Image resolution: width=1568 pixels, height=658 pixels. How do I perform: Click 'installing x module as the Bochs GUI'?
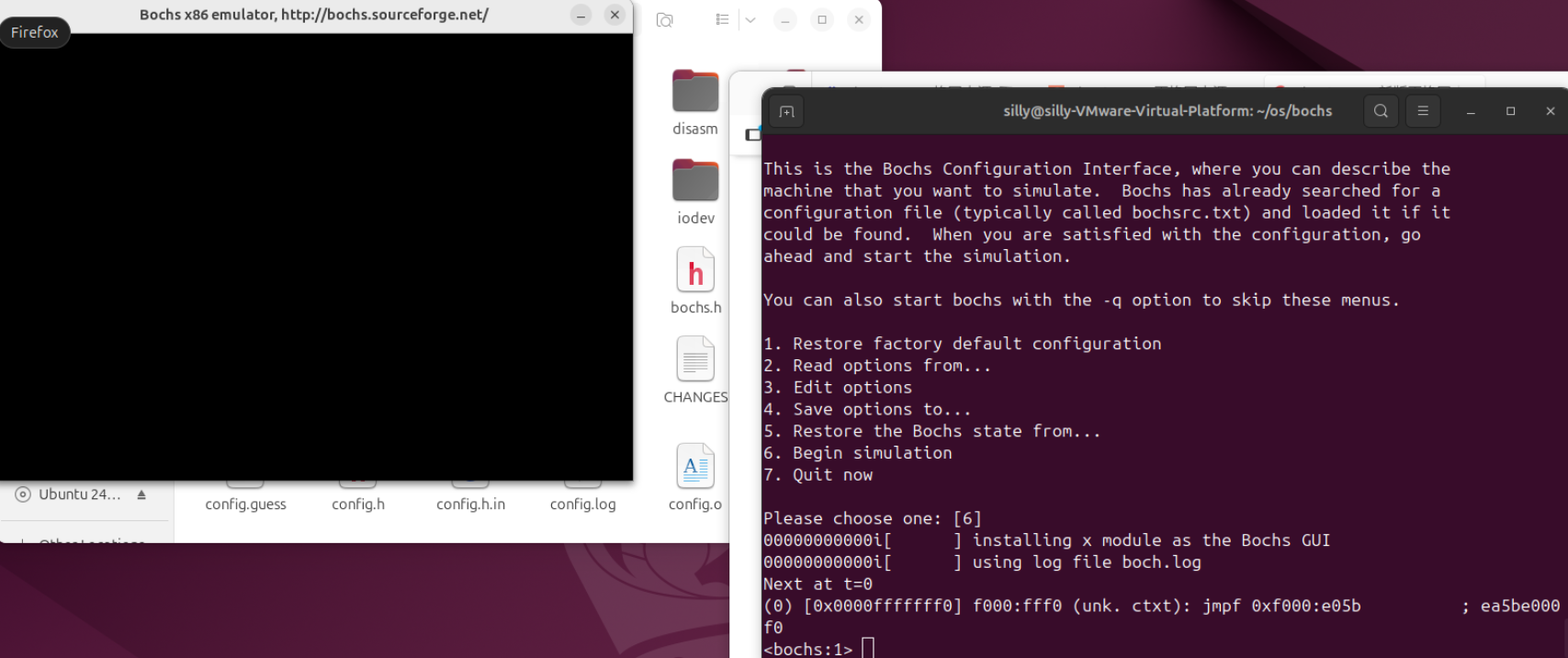(x=1151, y=540)
